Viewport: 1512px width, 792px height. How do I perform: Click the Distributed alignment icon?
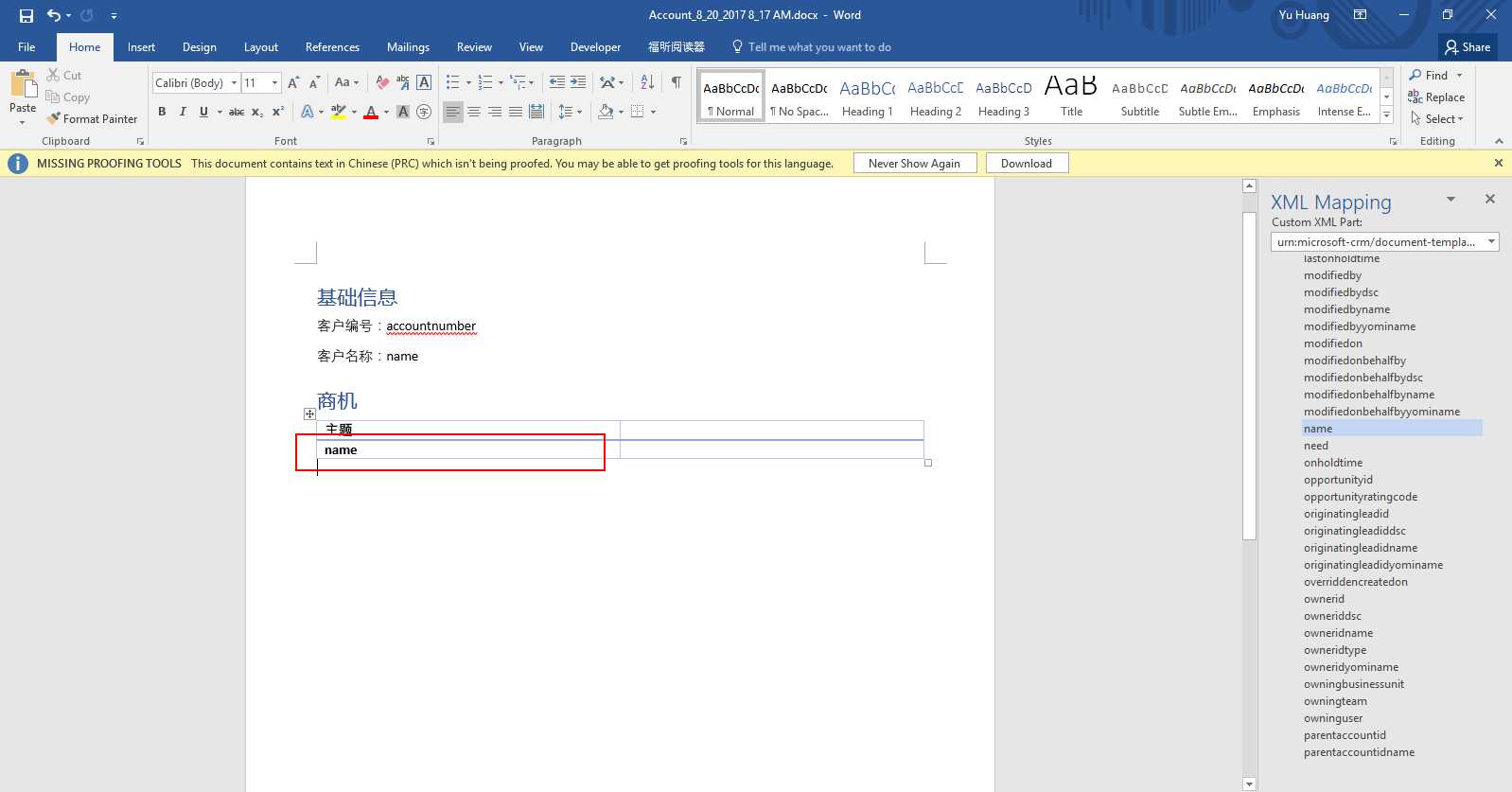pos(536,112)
